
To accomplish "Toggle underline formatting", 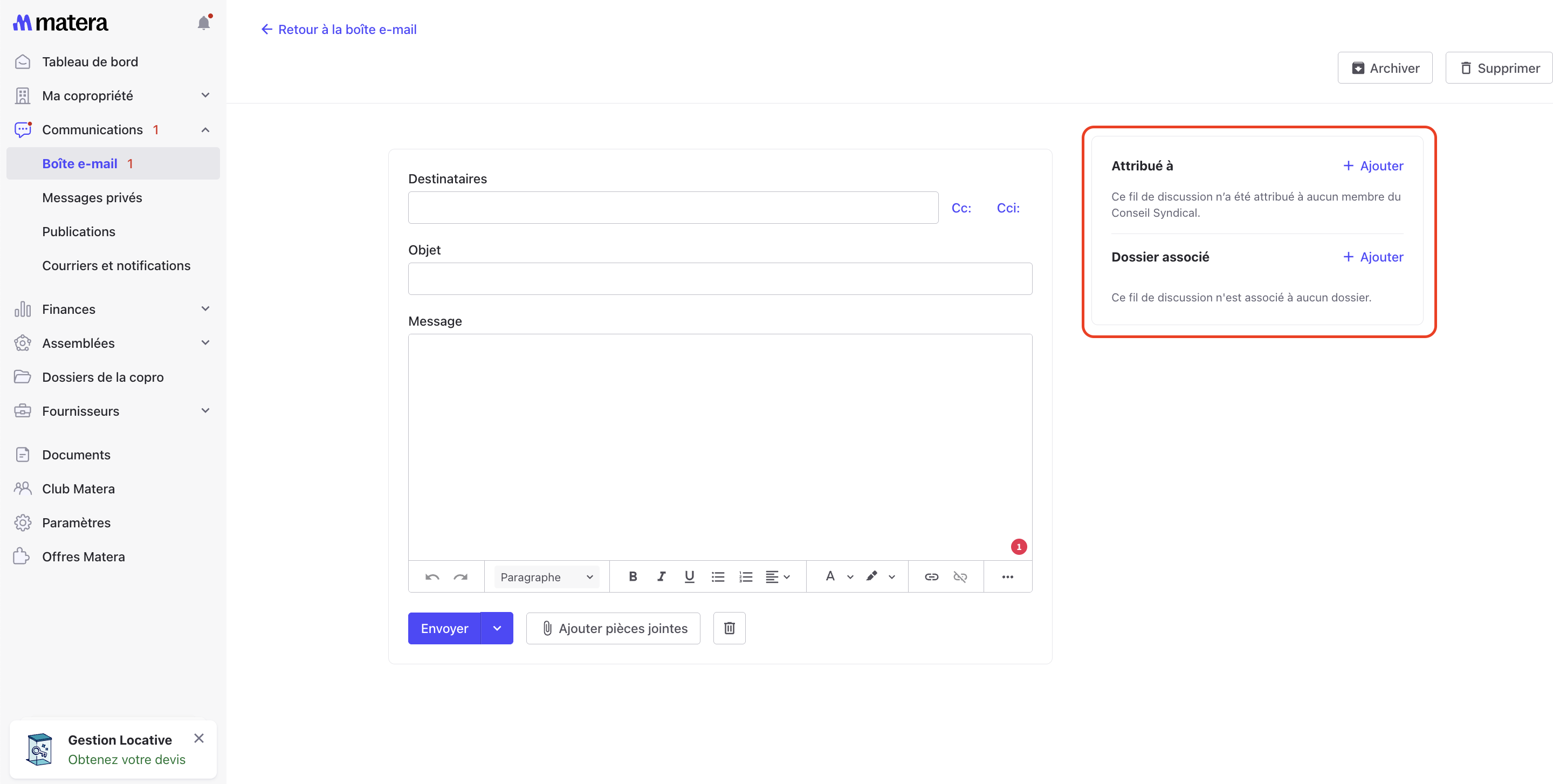I will tap(689, 577).
